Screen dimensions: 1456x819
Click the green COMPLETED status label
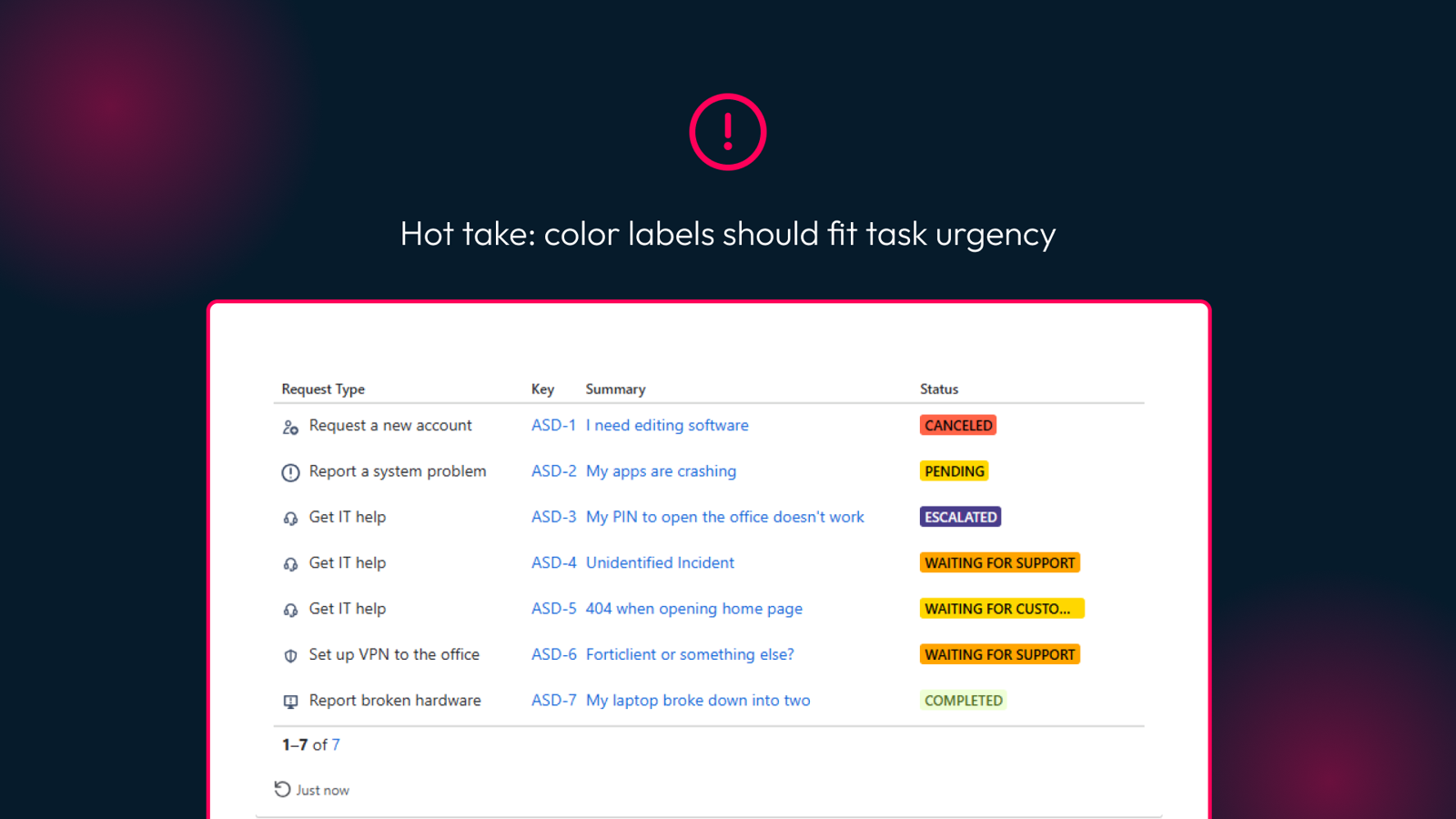point(964,701)
